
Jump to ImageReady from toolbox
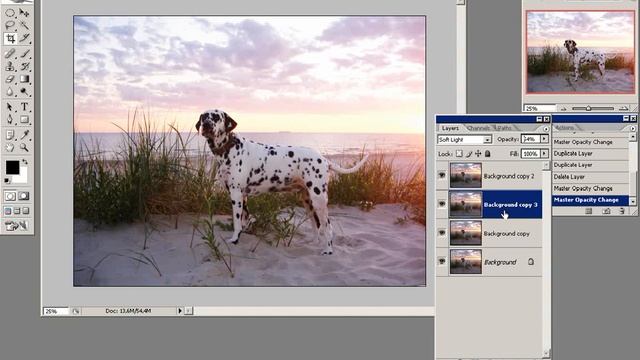pos(16,225)
